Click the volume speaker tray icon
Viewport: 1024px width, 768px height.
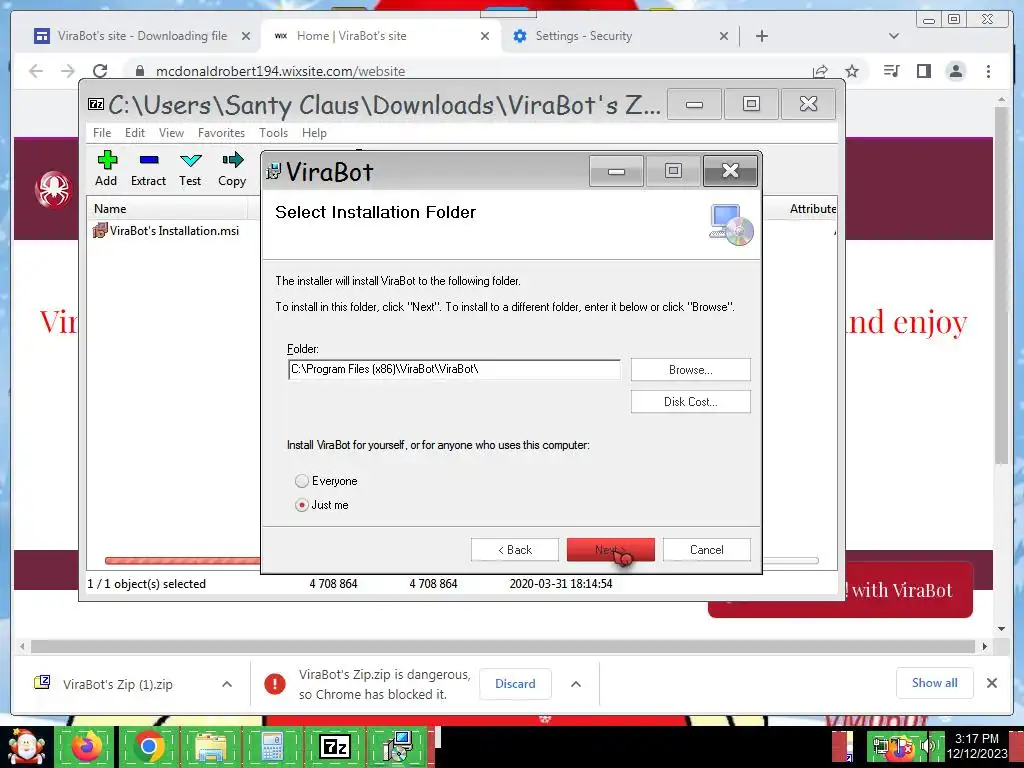[926, 746]
